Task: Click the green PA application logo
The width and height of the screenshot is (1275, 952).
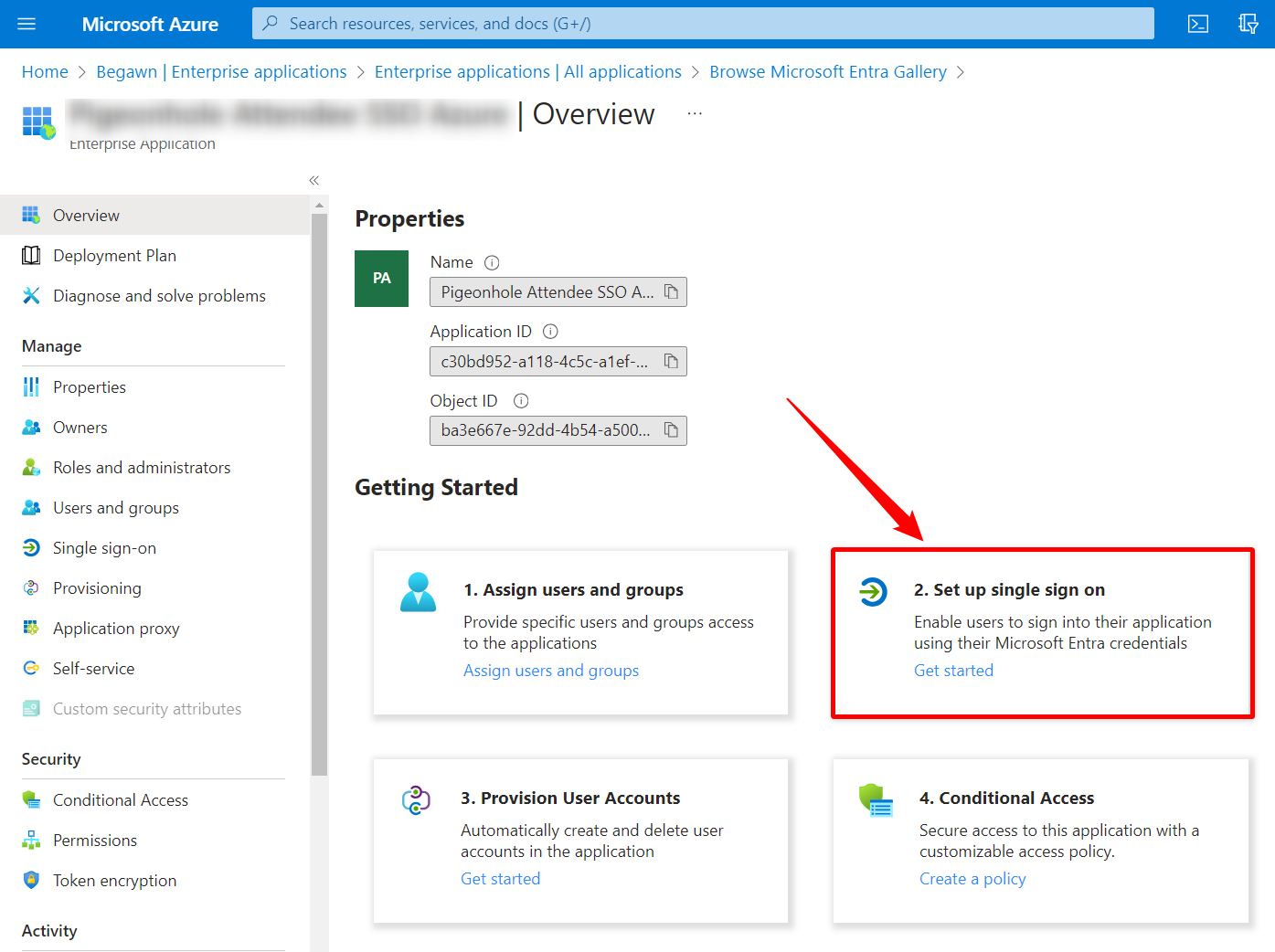Action: click(381, 279)
